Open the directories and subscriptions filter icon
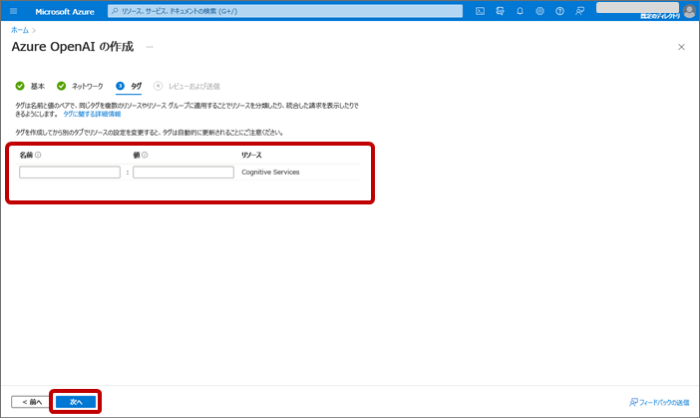This screenshot has height=419, width=700. tap(500, 11)
